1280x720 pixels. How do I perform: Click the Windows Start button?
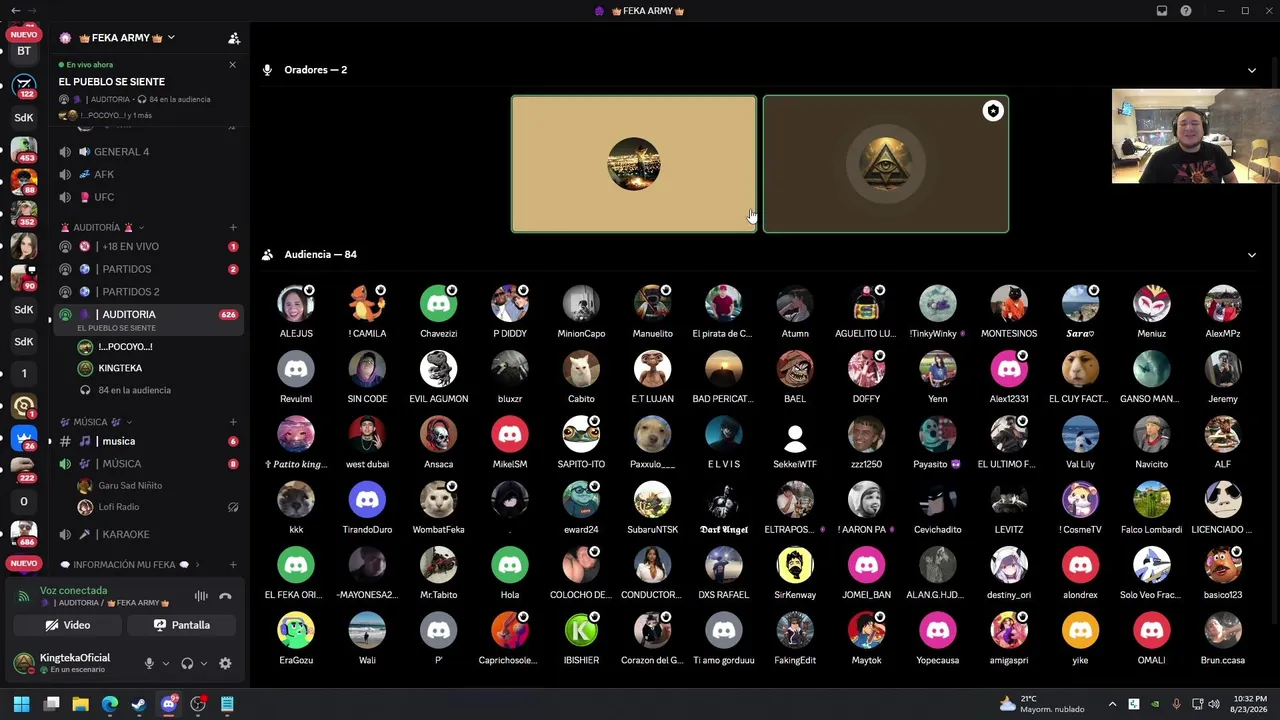tap(21, 704)
